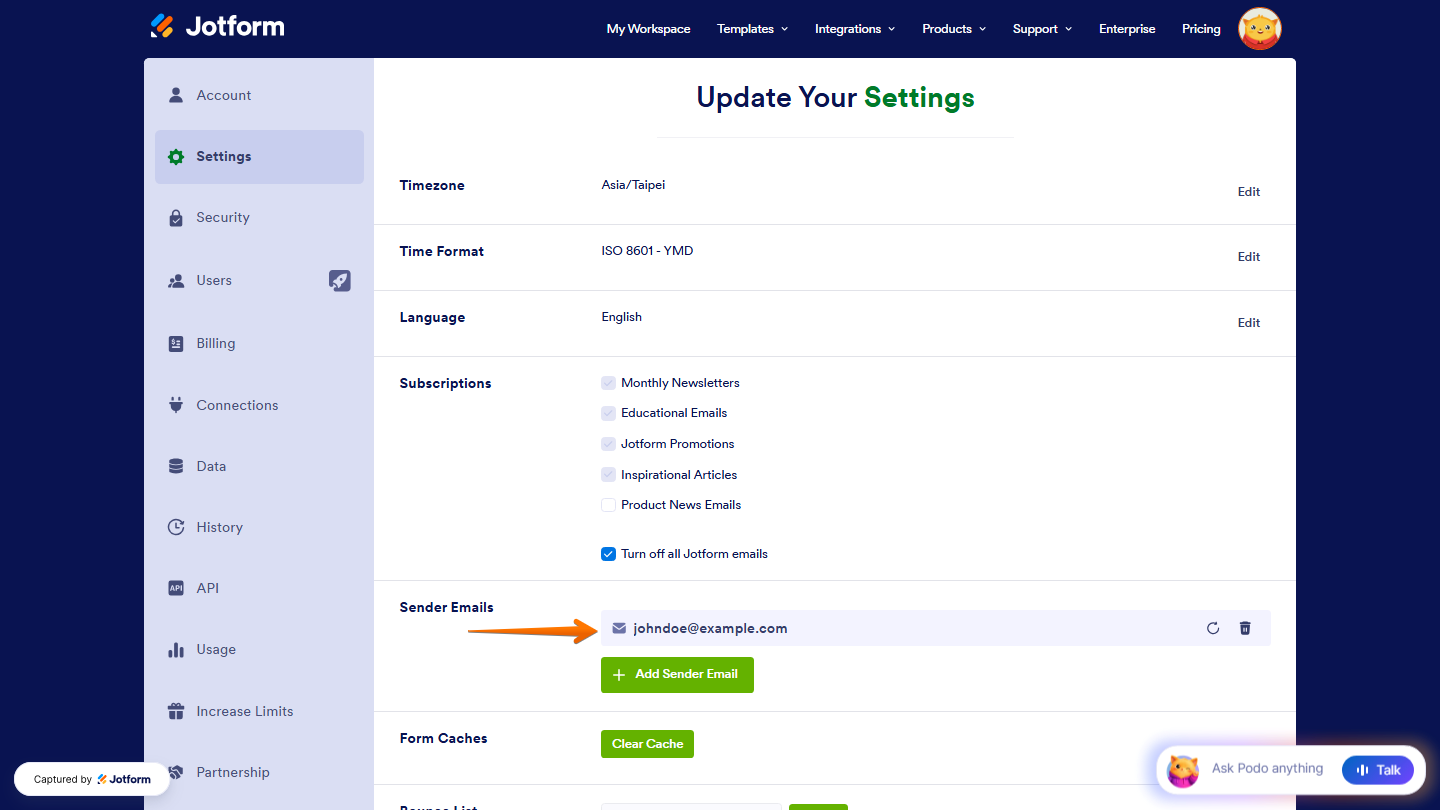The width and height of the screenshot is (1440, 810).
Task: Click the Ask Podo anything input
Action: [x=1267, y=769]
